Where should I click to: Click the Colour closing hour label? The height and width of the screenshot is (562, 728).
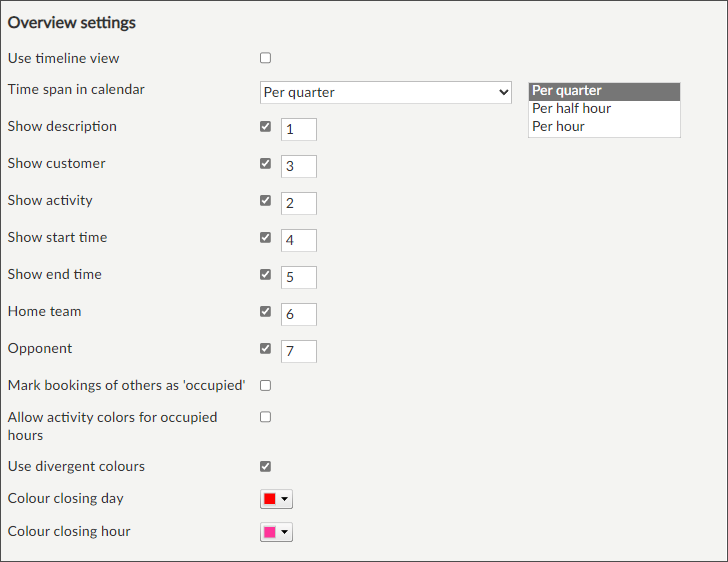[69, 531]
